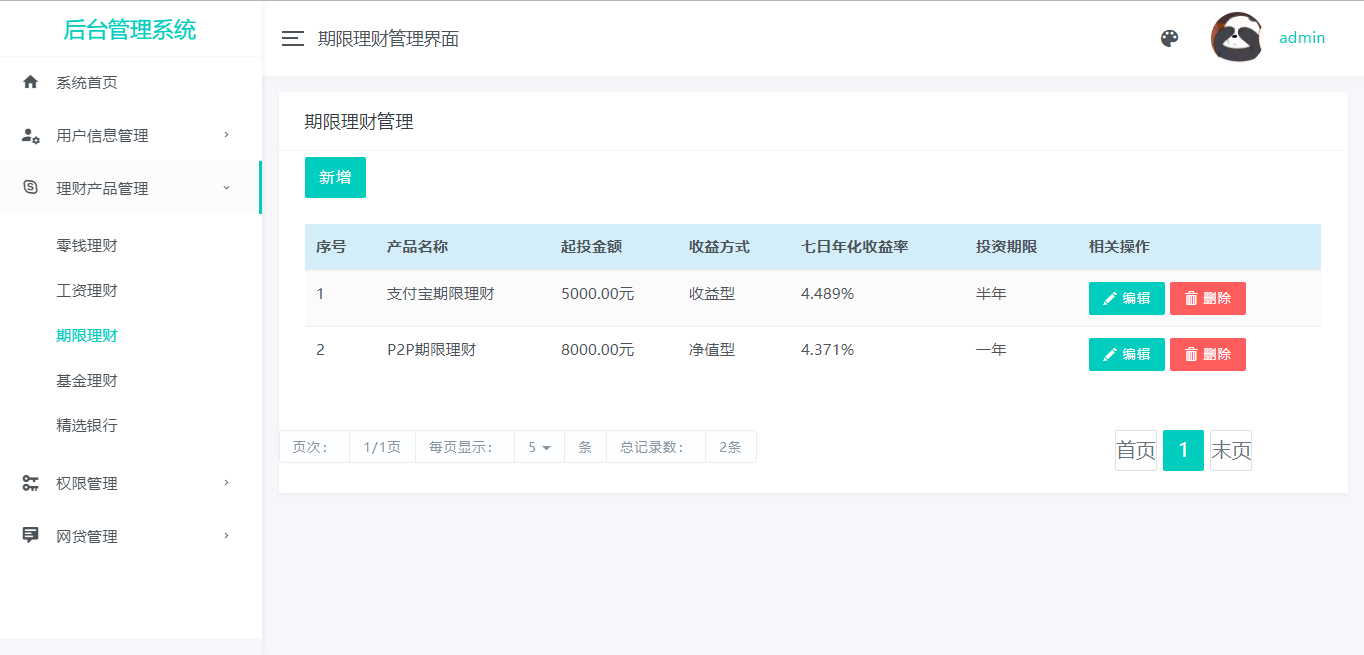Click the 新增 button
The height and width of the screenshot is (655, 1364).
tap(335, 177)
